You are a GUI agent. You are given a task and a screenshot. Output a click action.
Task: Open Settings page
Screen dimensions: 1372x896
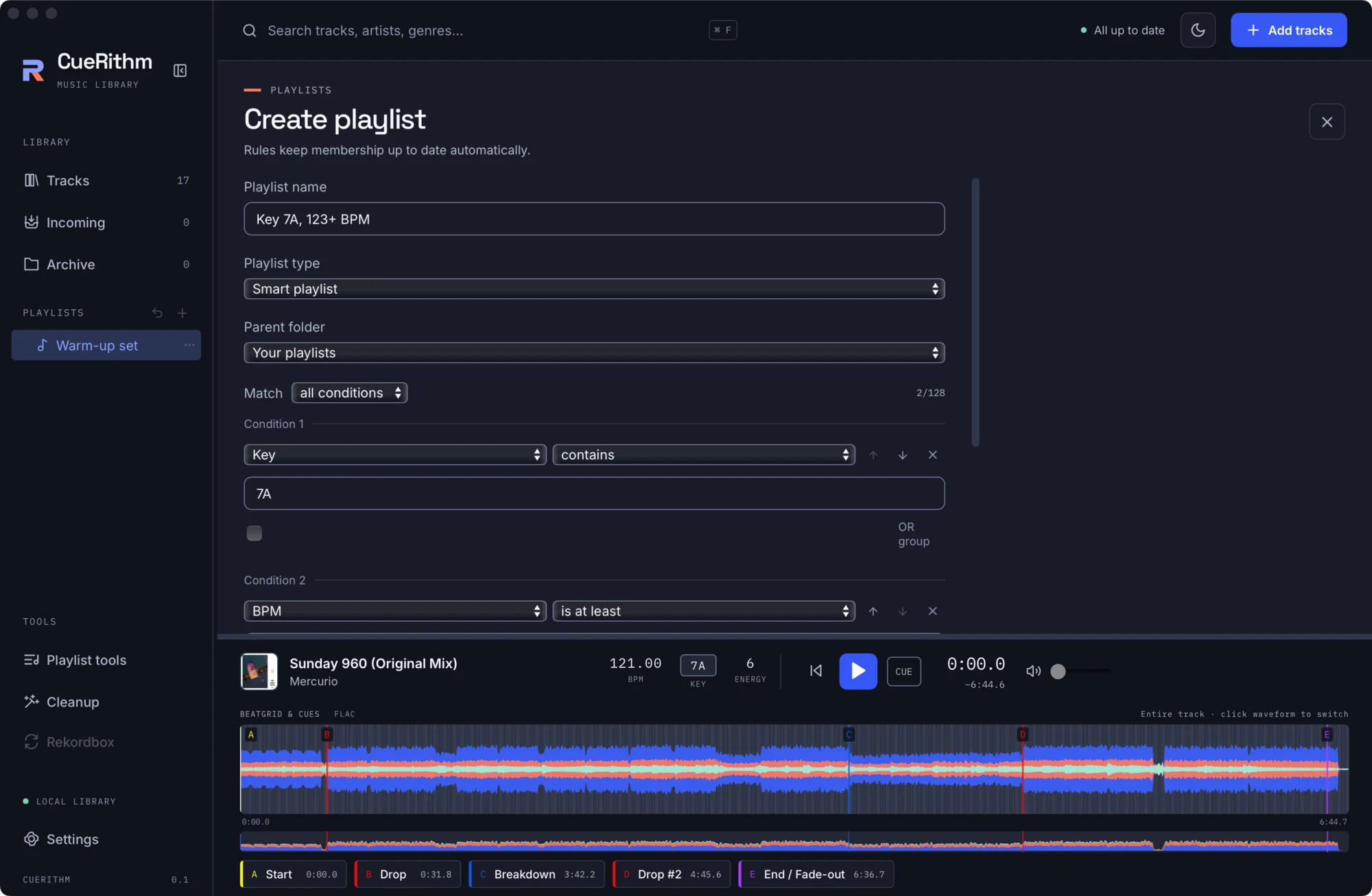click(106, 839)
